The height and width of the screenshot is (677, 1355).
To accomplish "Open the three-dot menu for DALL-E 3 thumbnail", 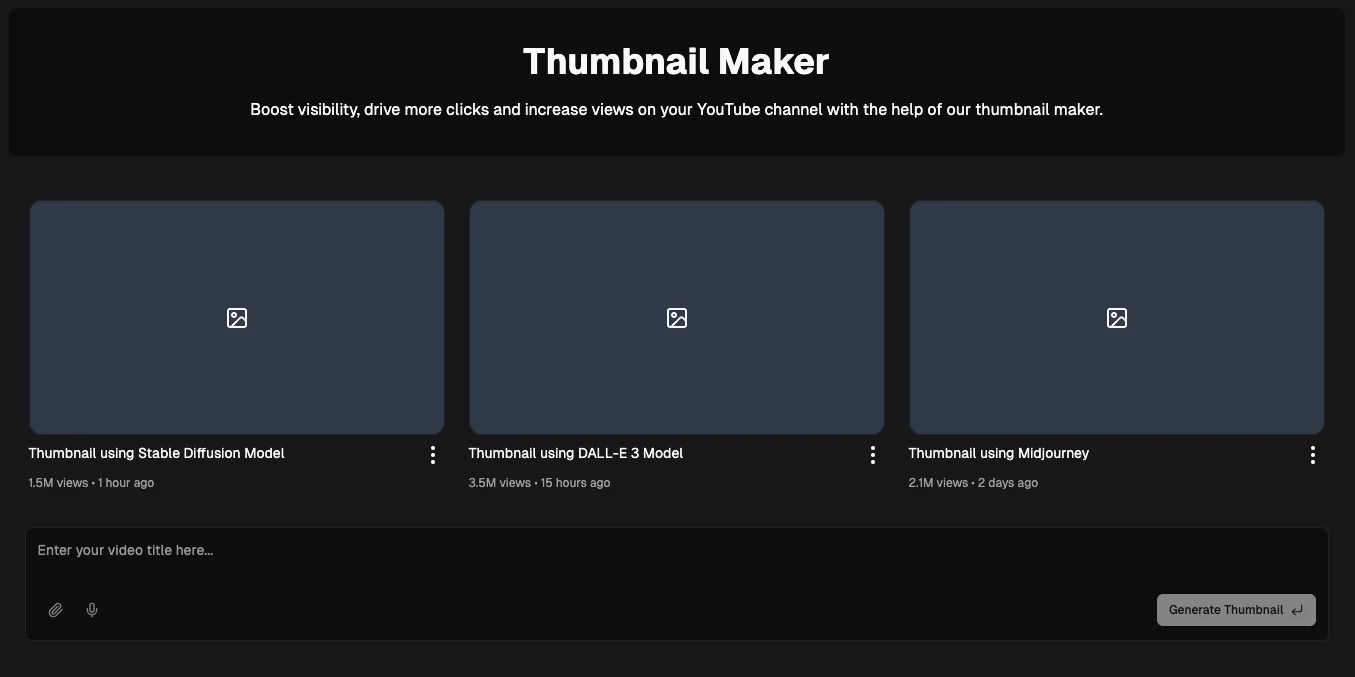I will coord(872,454).
